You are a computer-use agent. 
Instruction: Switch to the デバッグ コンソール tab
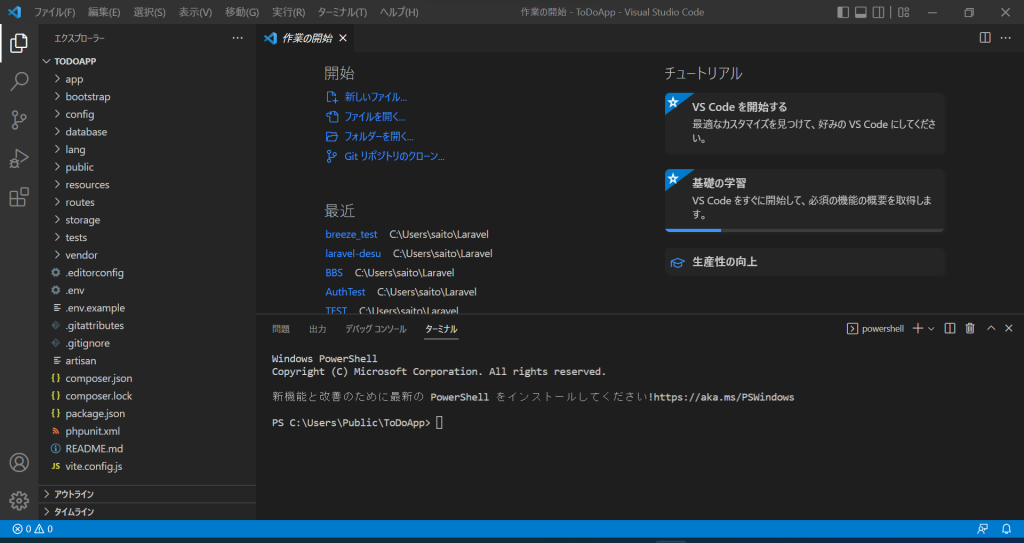376,329
